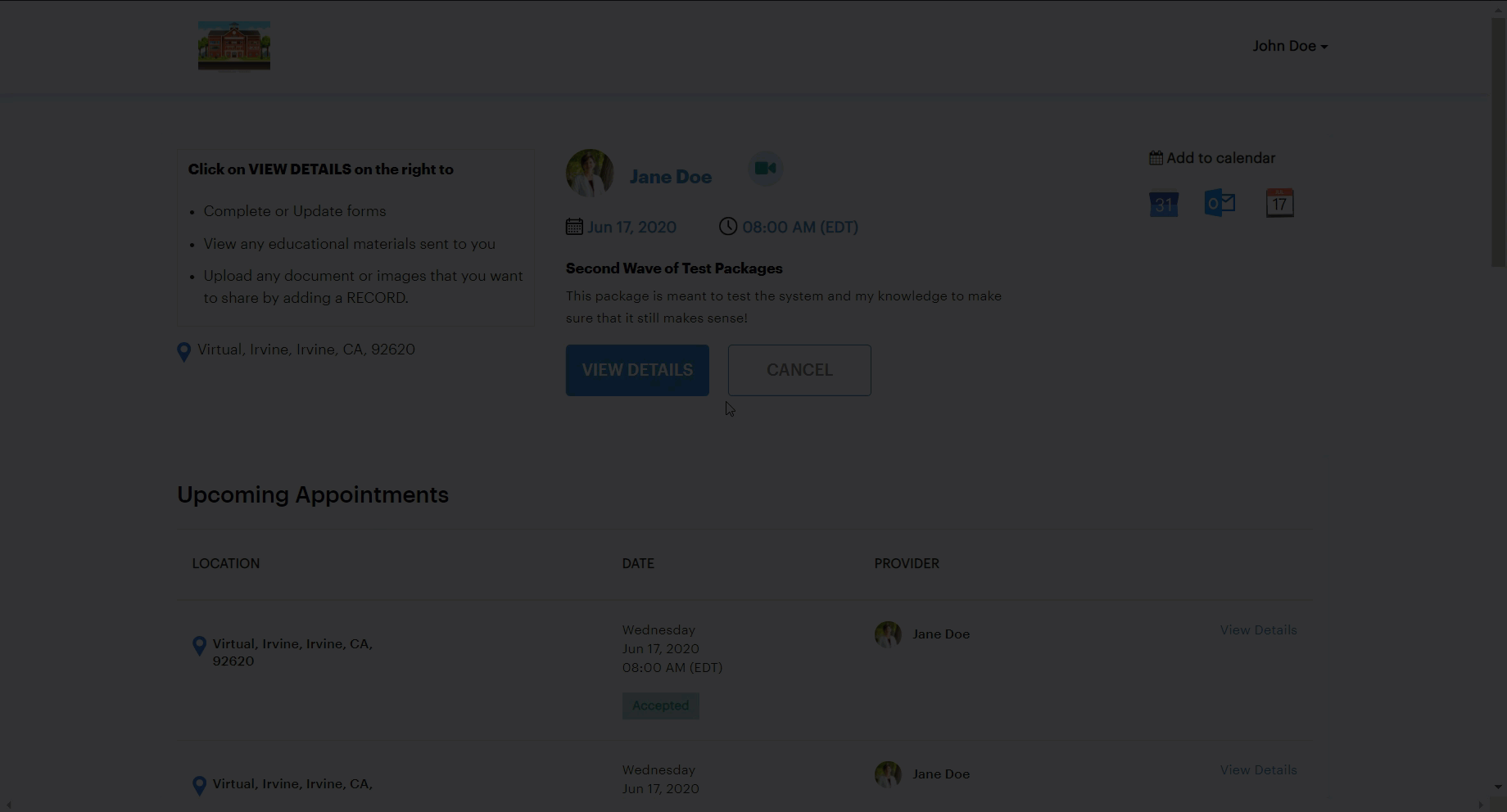
Task: Click the location pin in second appointment row
Action: [199, 787]
